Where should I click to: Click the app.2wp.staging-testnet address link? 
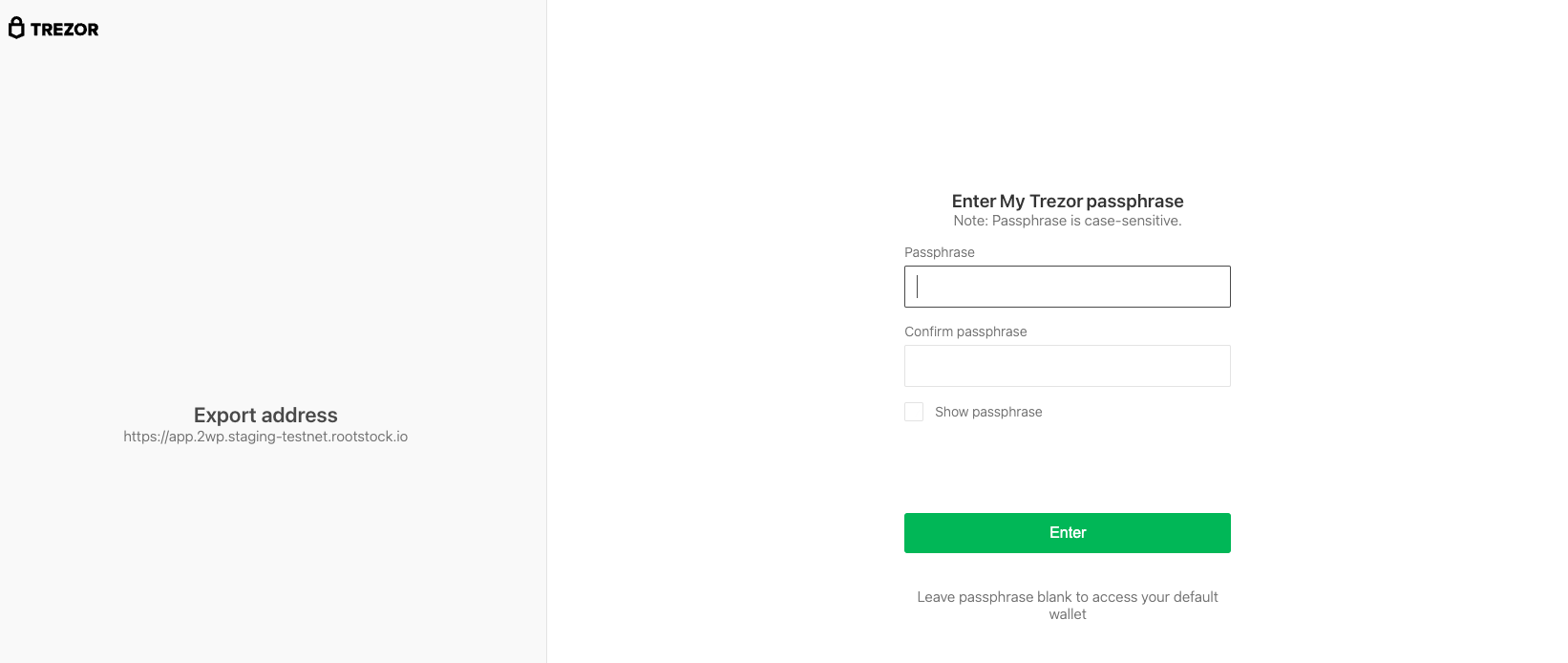click(265, 436)
